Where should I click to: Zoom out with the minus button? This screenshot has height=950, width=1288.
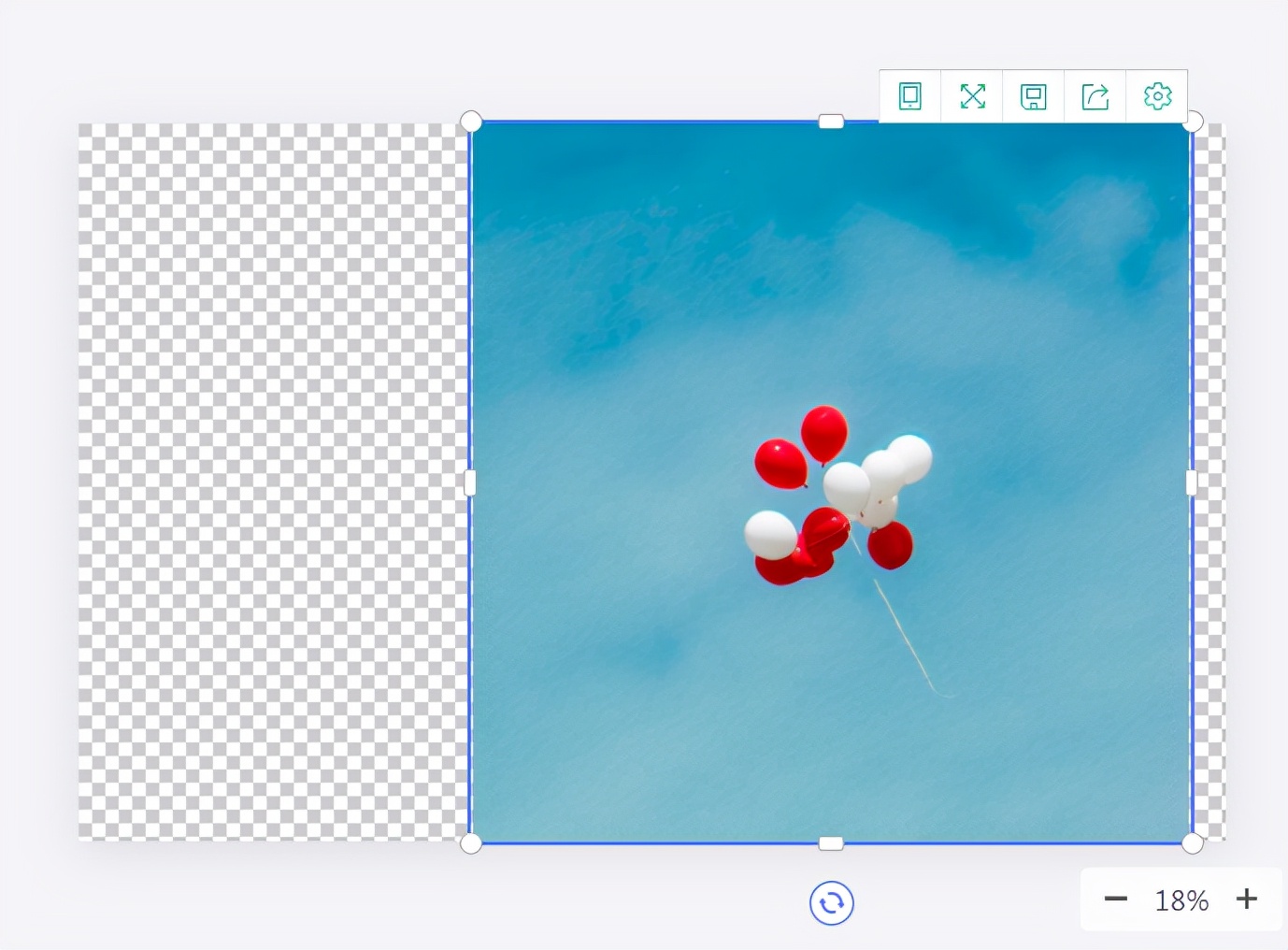tap(1115, 900)
